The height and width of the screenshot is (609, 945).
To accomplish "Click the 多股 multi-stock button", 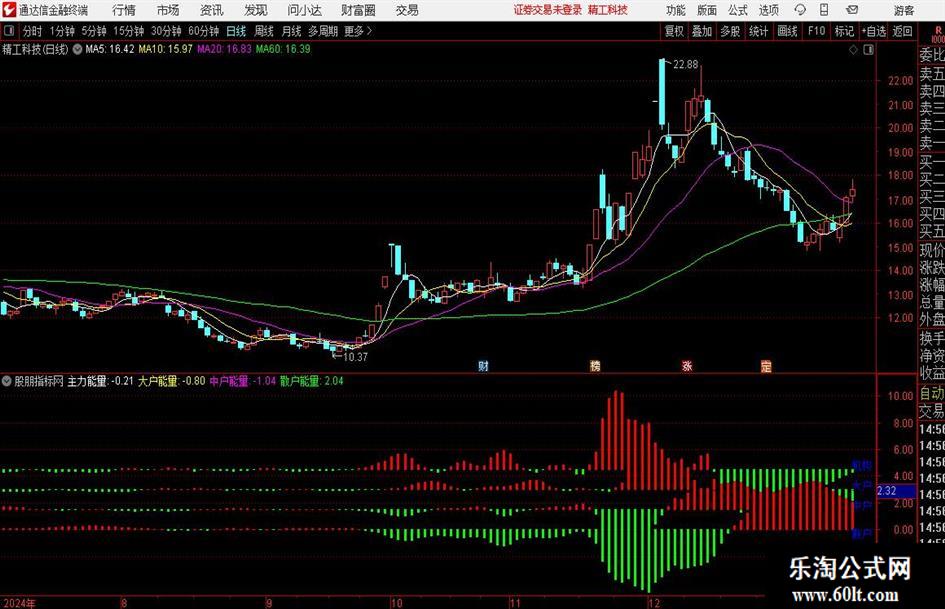I will (730, 31).
